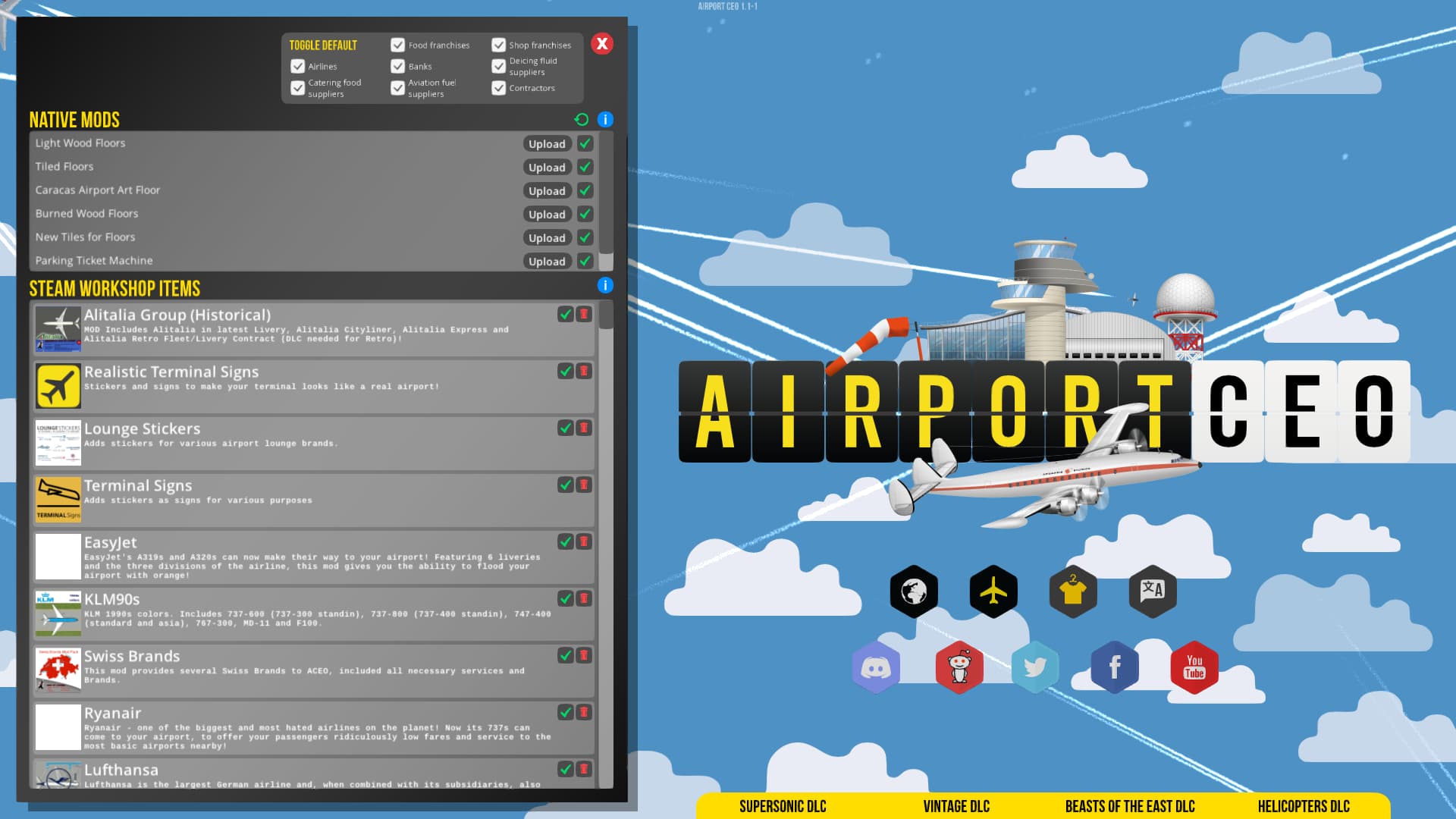Select Lounge Stickers title text
This screenshot has height=819, width=1456.
point(142,428)
